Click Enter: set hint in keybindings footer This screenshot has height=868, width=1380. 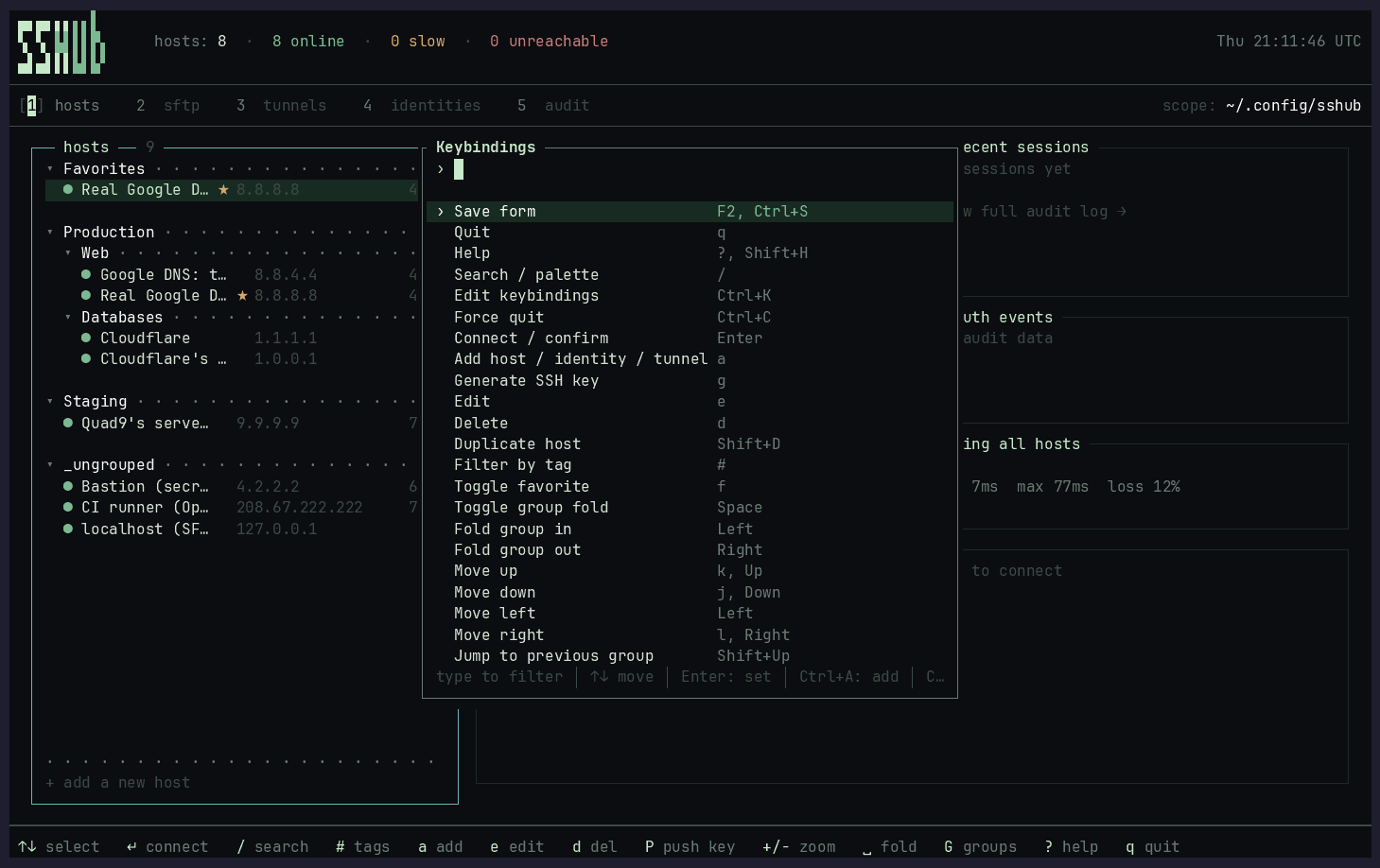726,677
